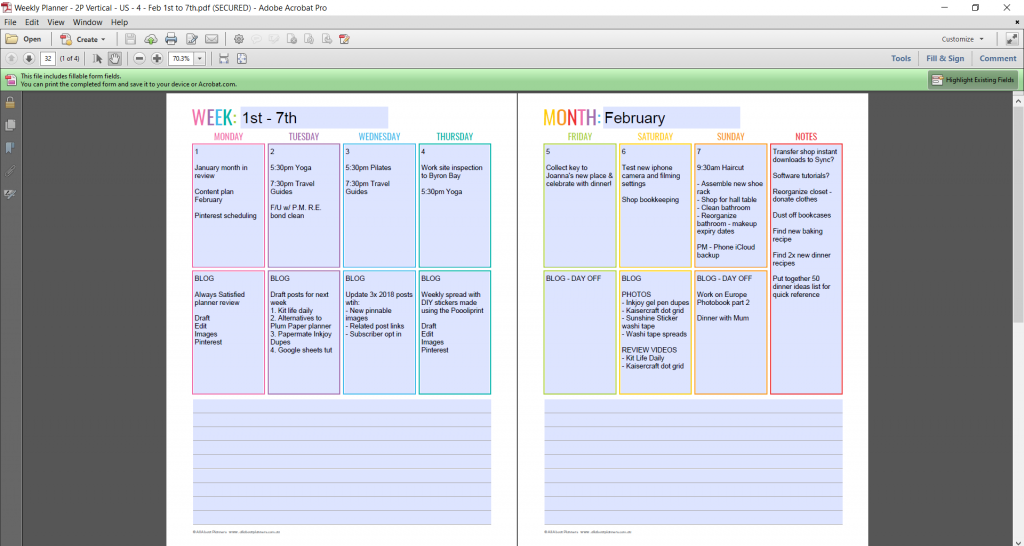Click the Open folder button
Image resolution: width=1024 pixels, height=546 pixels.
[x=24, y=39]
